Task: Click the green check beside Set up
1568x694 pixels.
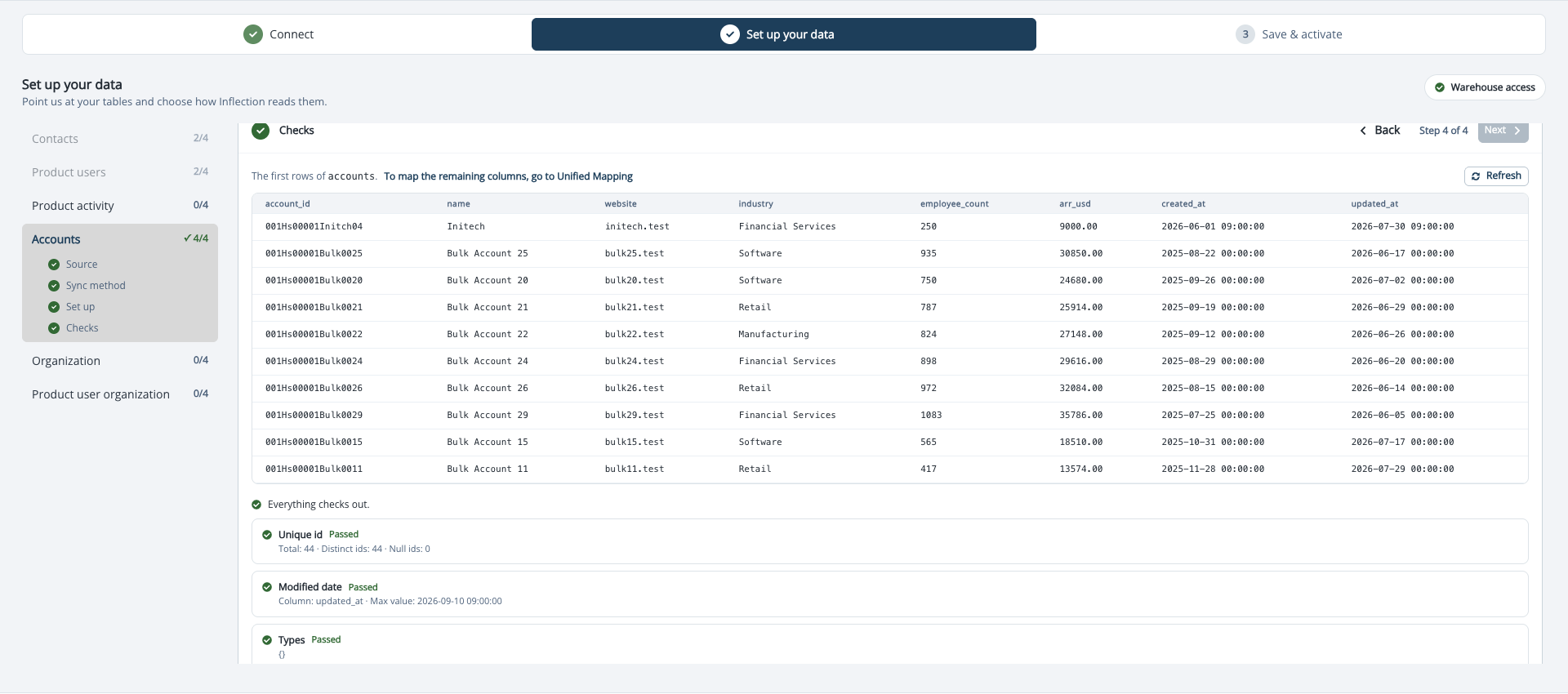Action: pos(54,307)
